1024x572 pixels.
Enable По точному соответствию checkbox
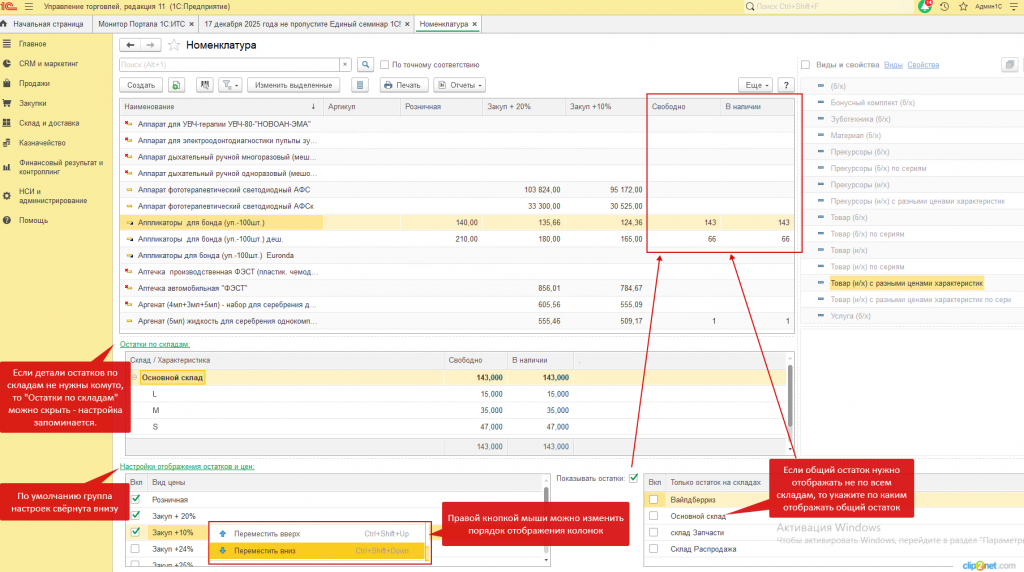tap(385, 65)
